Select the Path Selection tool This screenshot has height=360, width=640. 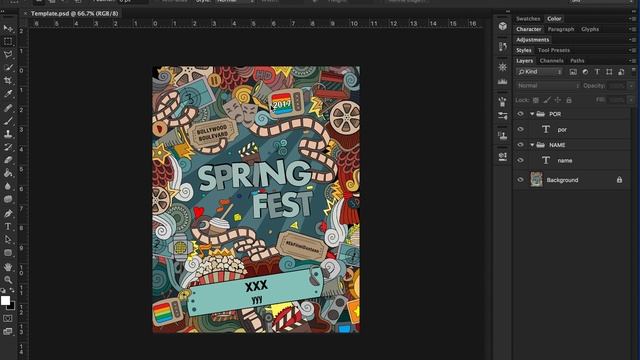point(8,240)
